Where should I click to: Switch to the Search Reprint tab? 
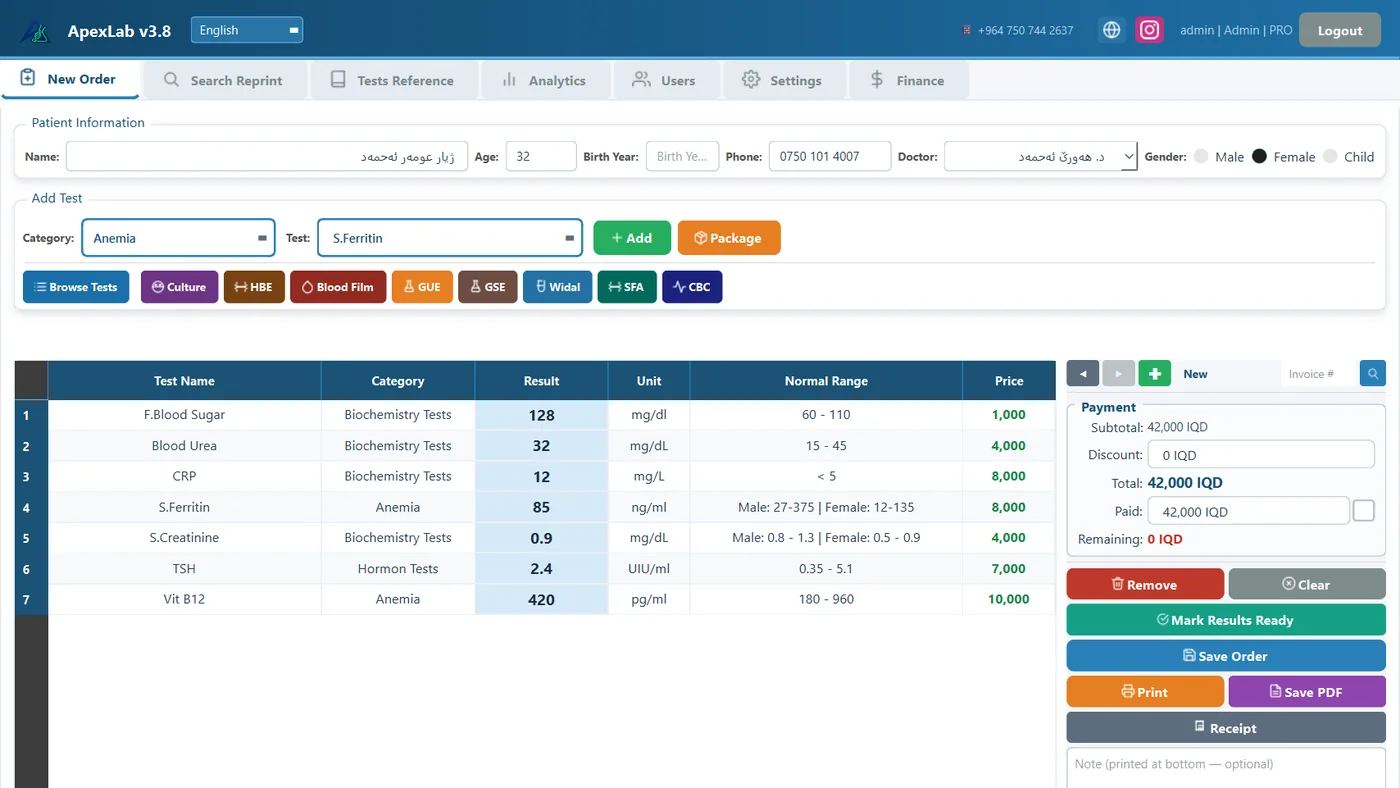pos(224,80)
